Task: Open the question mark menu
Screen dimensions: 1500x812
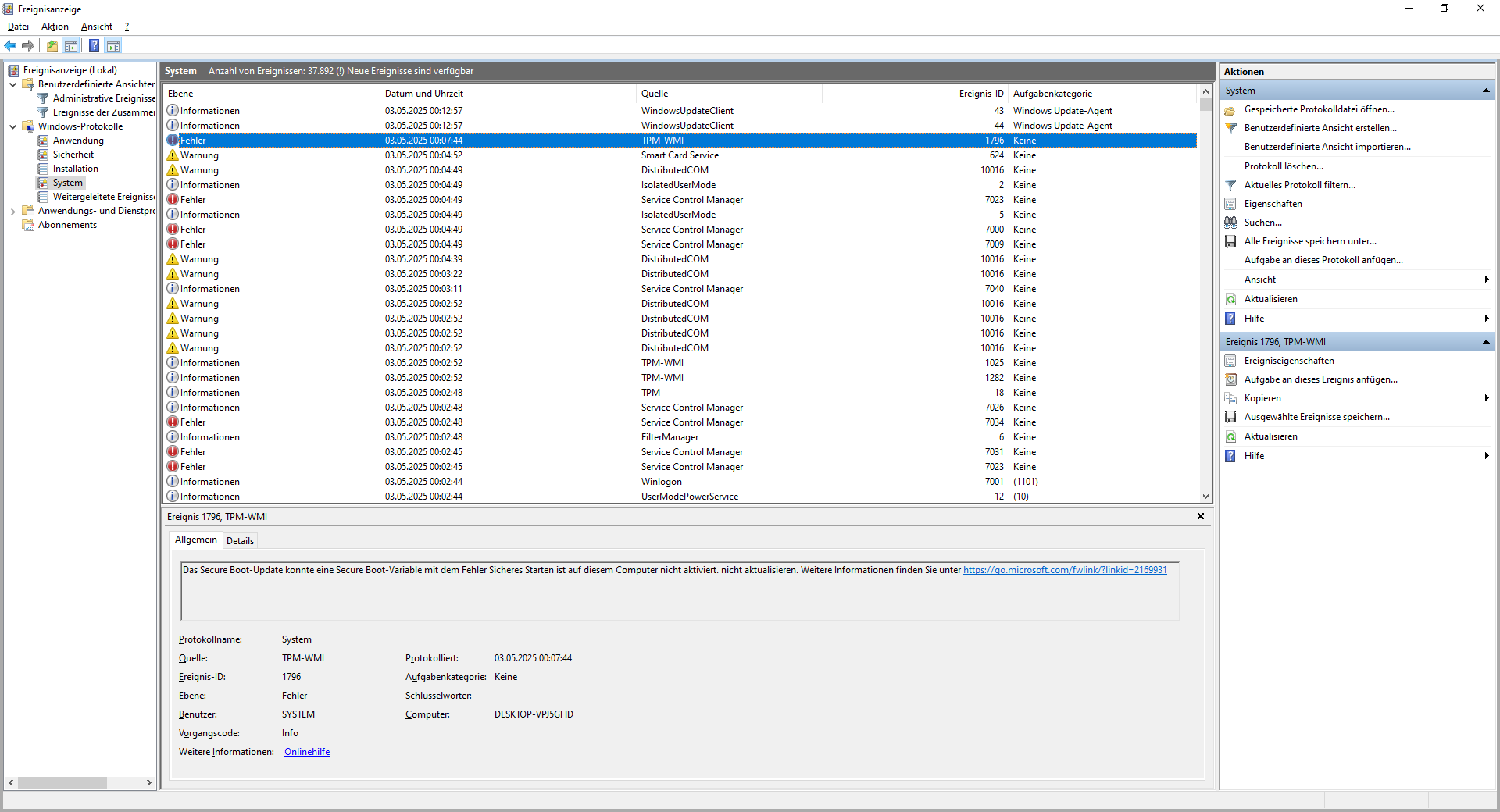Action: [x=127, y=27]
